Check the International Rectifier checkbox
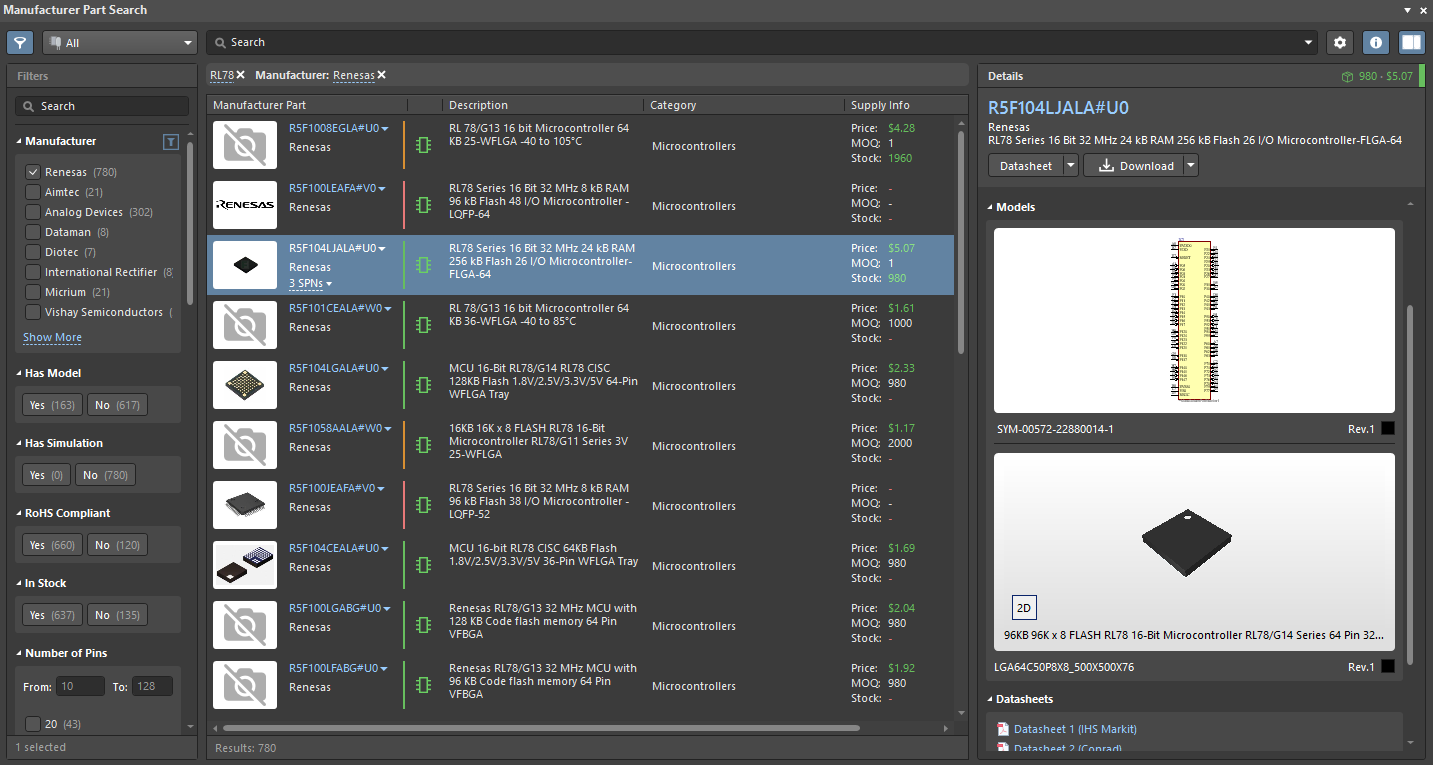The width and height of the screenshot is (1433, 765). coord(33,272)
